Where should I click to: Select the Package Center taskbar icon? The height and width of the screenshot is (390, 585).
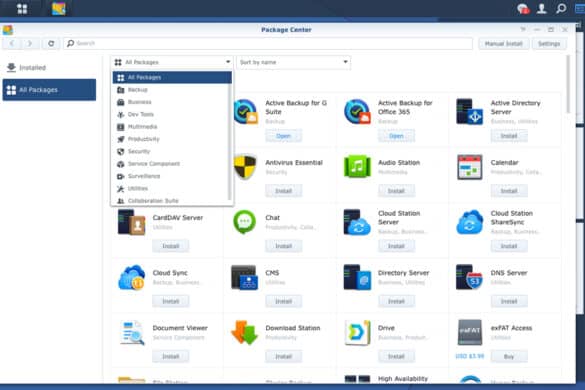coord(59,9)
